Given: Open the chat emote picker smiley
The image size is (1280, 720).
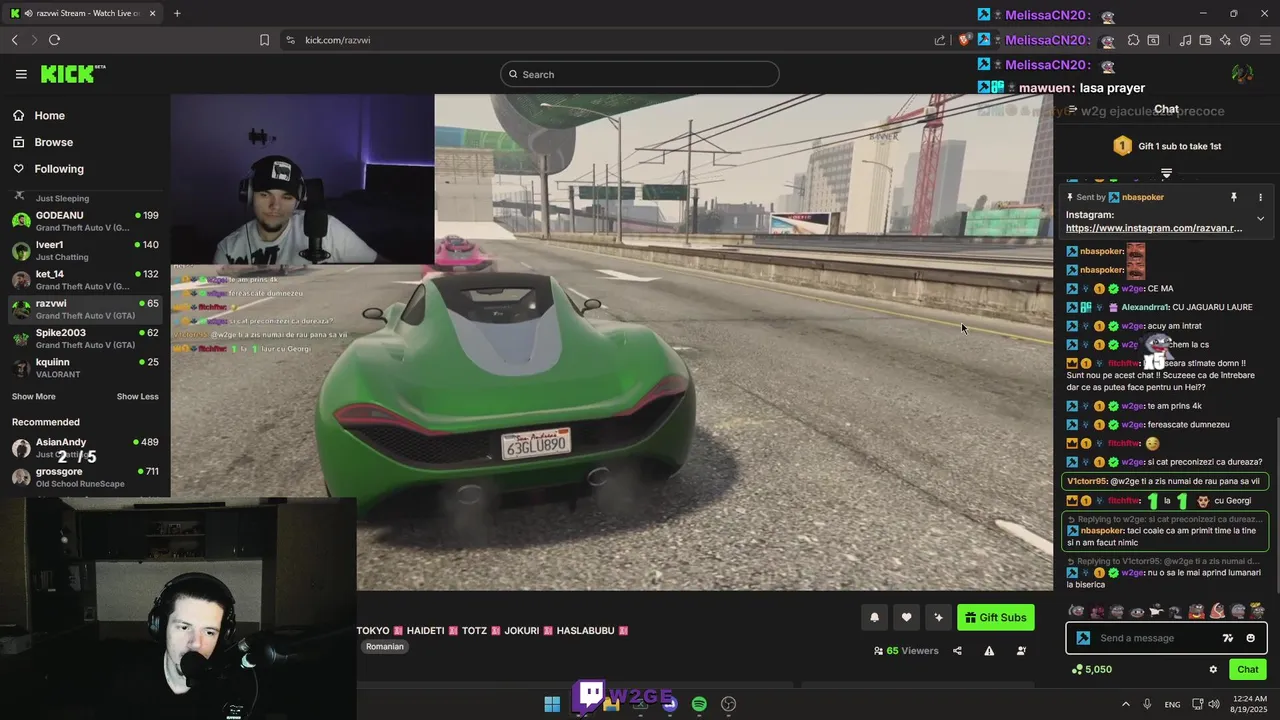Looking at the screenshot, I should (1251, 638).
